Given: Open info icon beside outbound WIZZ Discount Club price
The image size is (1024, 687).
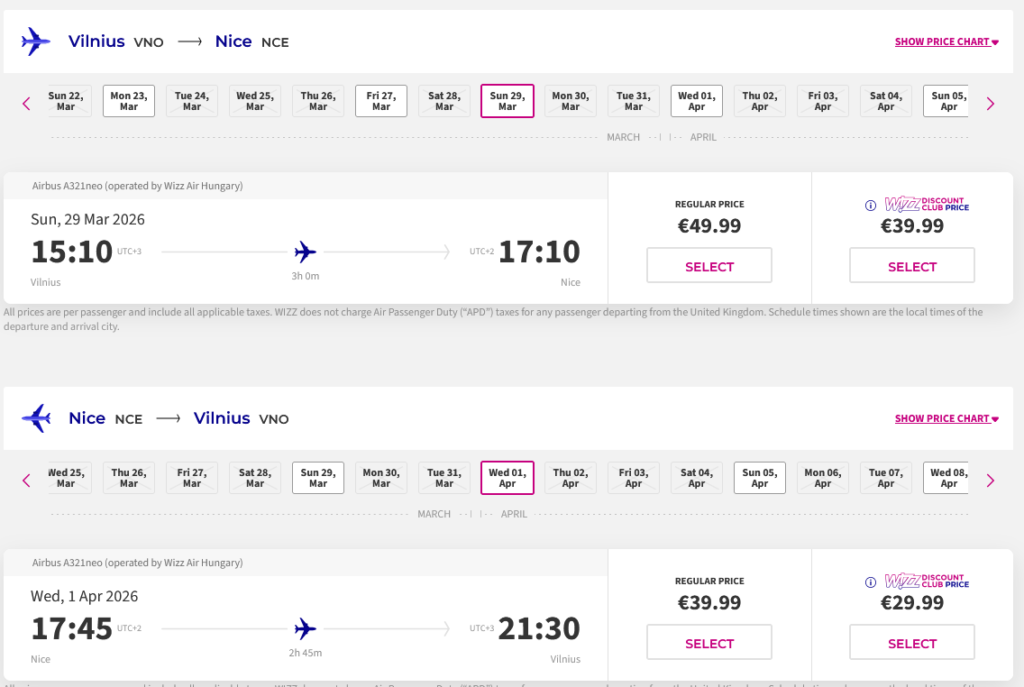Looking at the screenshot, I should pyautogui.click(x=871, y=205).
